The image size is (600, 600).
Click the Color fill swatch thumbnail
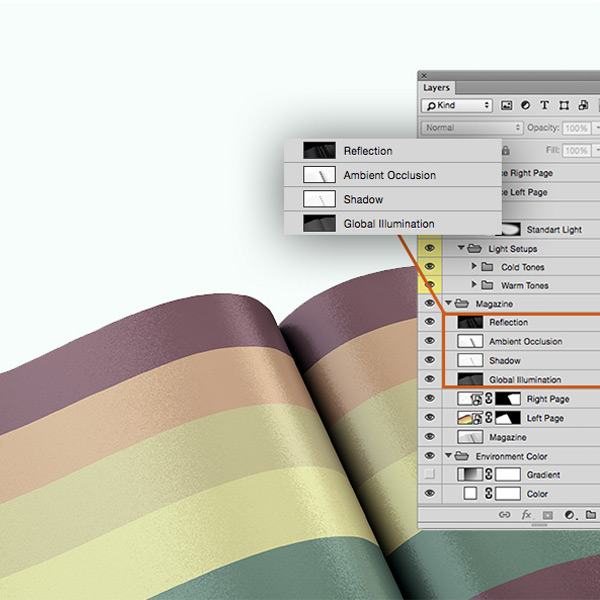click(470, 494)
